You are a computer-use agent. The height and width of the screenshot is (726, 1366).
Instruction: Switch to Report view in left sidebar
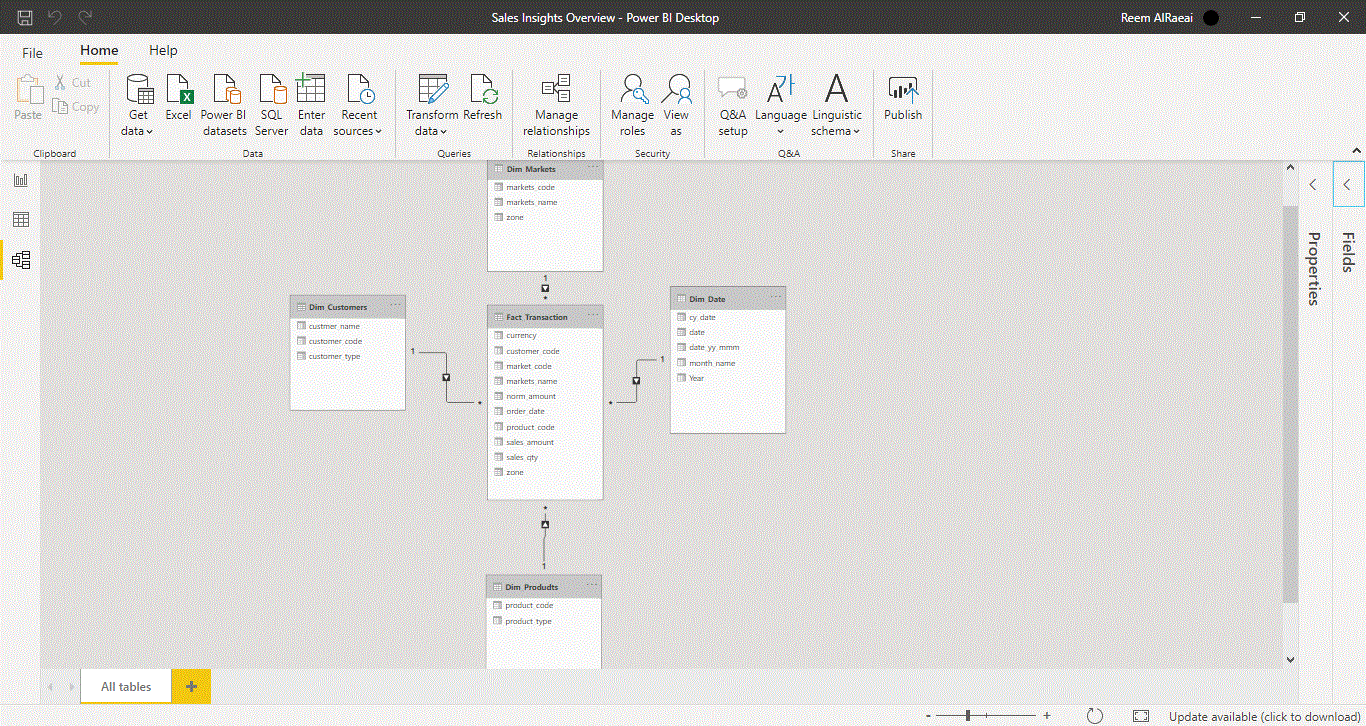(21, 180)
